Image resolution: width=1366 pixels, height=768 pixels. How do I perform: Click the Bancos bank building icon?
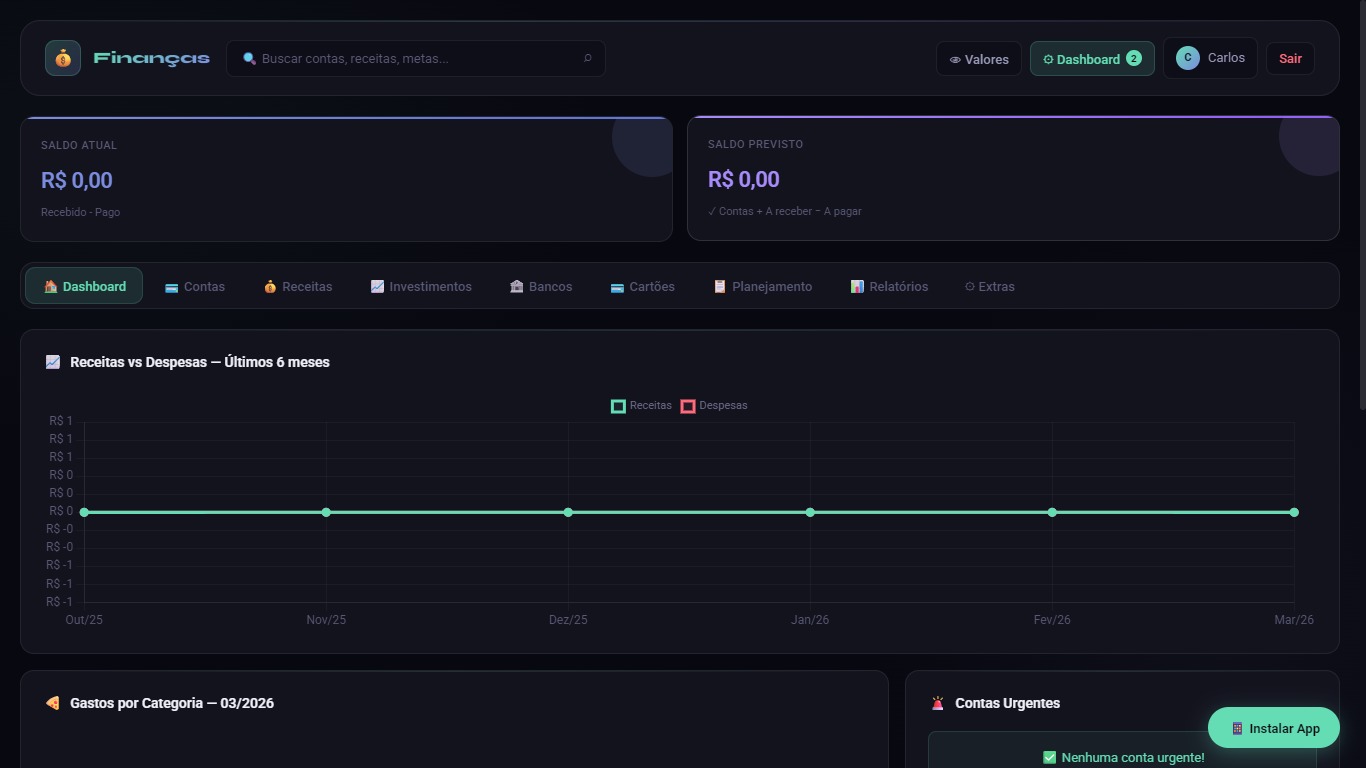516,287
